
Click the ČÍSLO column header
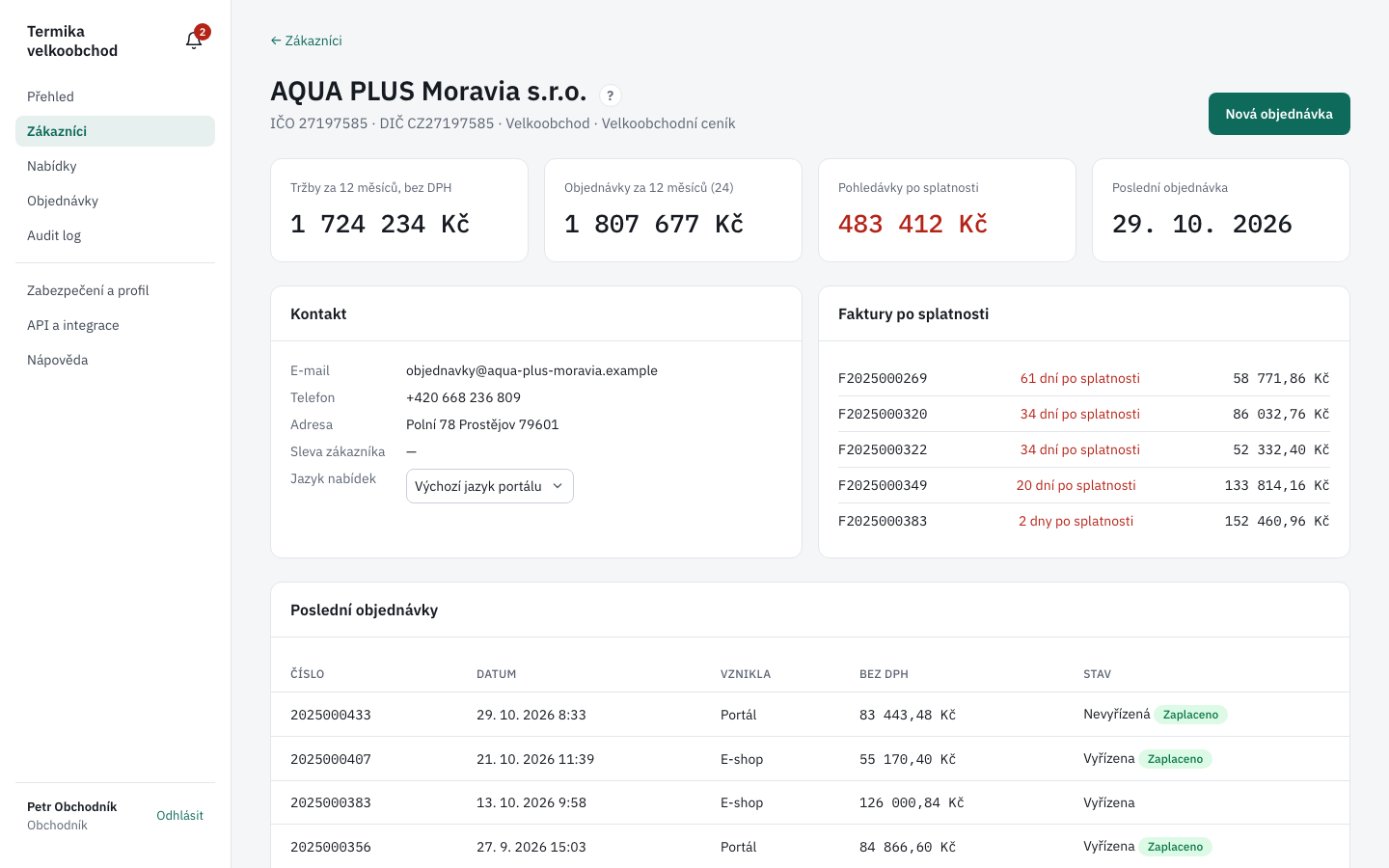(307, 674)
